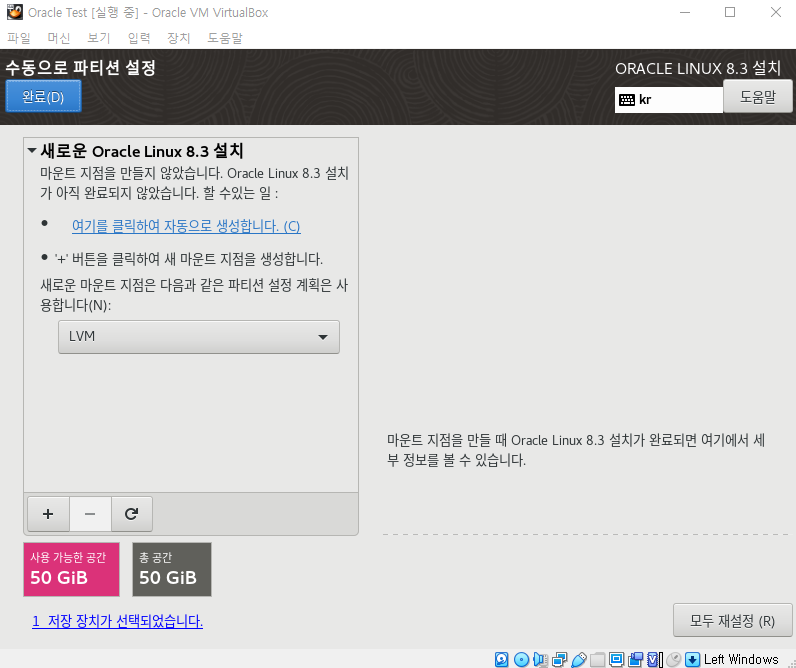The width and height of the screenshot is (796, 668).
Task: Click the ORACLE LINUX 8.3 설치 title text
Action: point(698,68)
